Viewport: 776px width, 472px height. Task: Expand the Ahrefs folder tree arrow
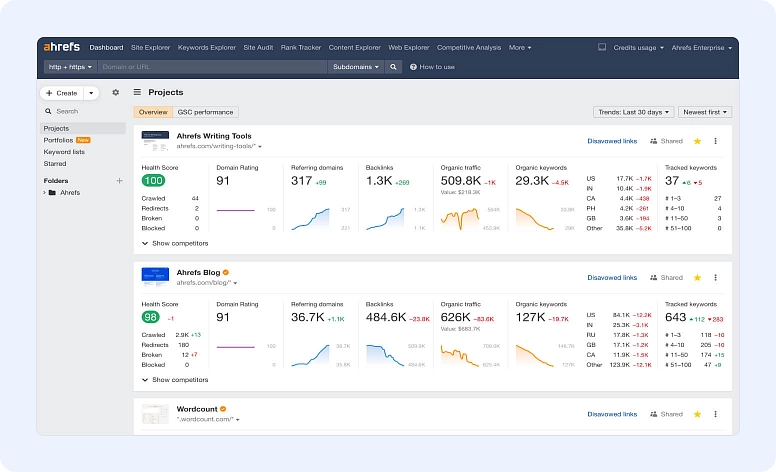tap(45, 192)
